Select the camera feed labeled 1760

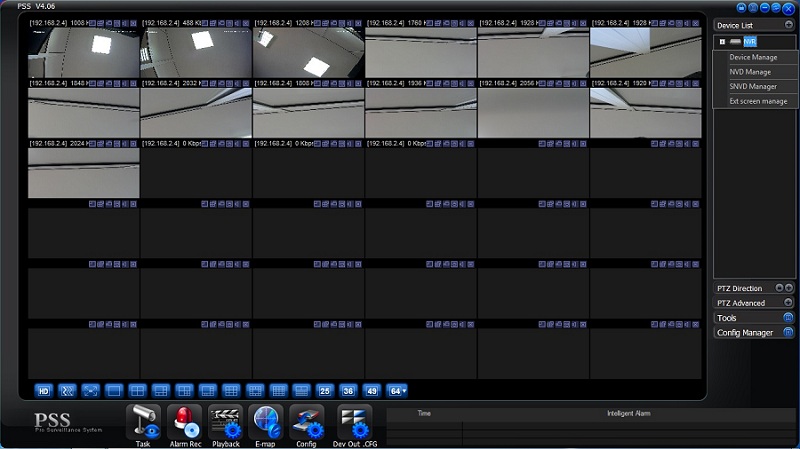(x=421, y=53)
